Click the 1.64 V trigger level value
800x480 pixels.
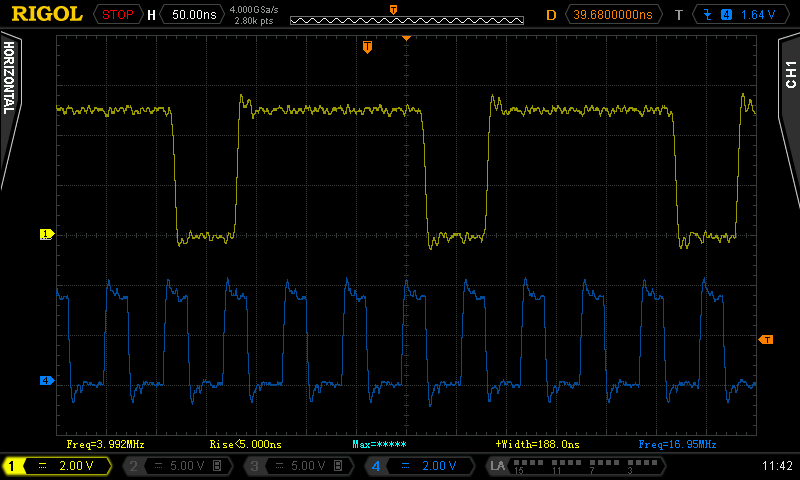[x=758, y=15]
